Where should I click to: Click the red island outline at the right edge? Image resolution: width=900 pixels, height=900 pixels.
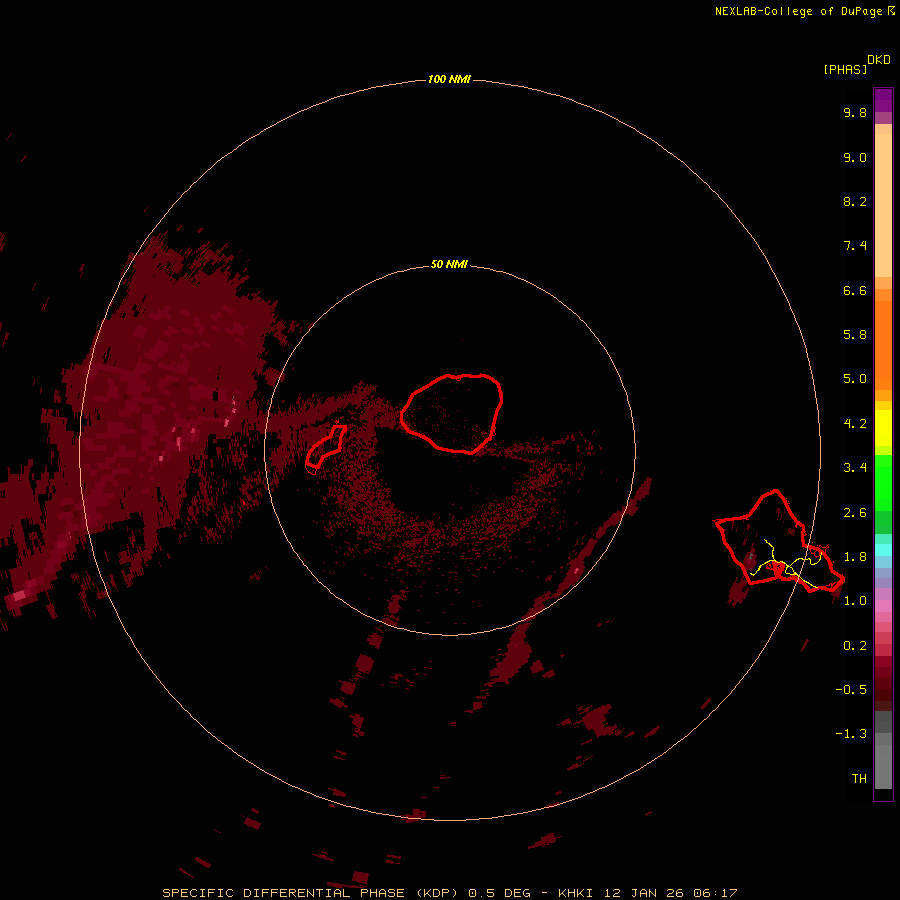pos(779,542)
